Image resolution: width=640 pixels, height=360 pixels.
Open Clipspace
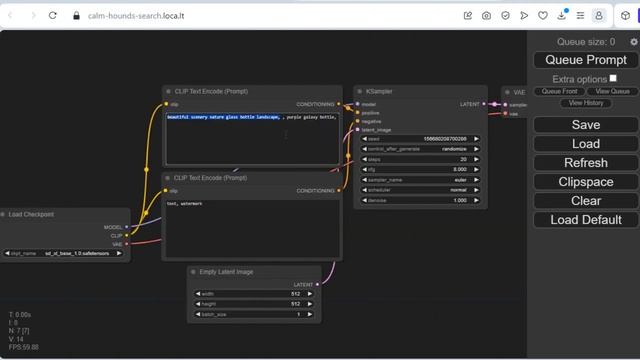(x=586, y=182)
